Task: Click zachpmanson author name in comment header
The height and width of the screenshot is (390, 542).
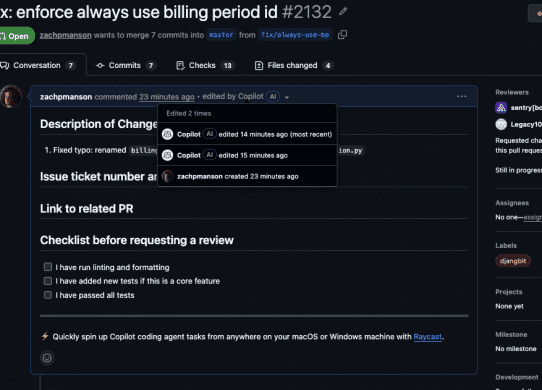Action: click(66, 97)
